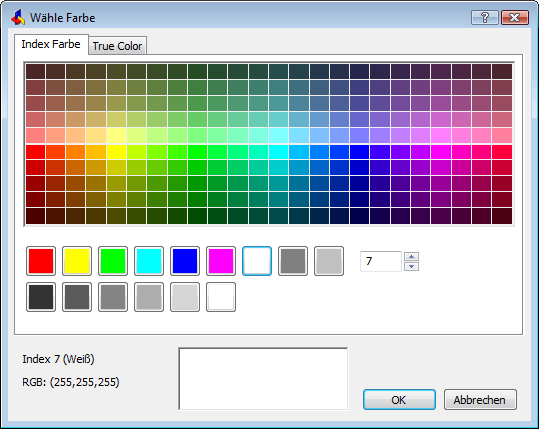539x429 pixels.
Task: Select the blue standard color swatch
Action: [x=185, y=261]
